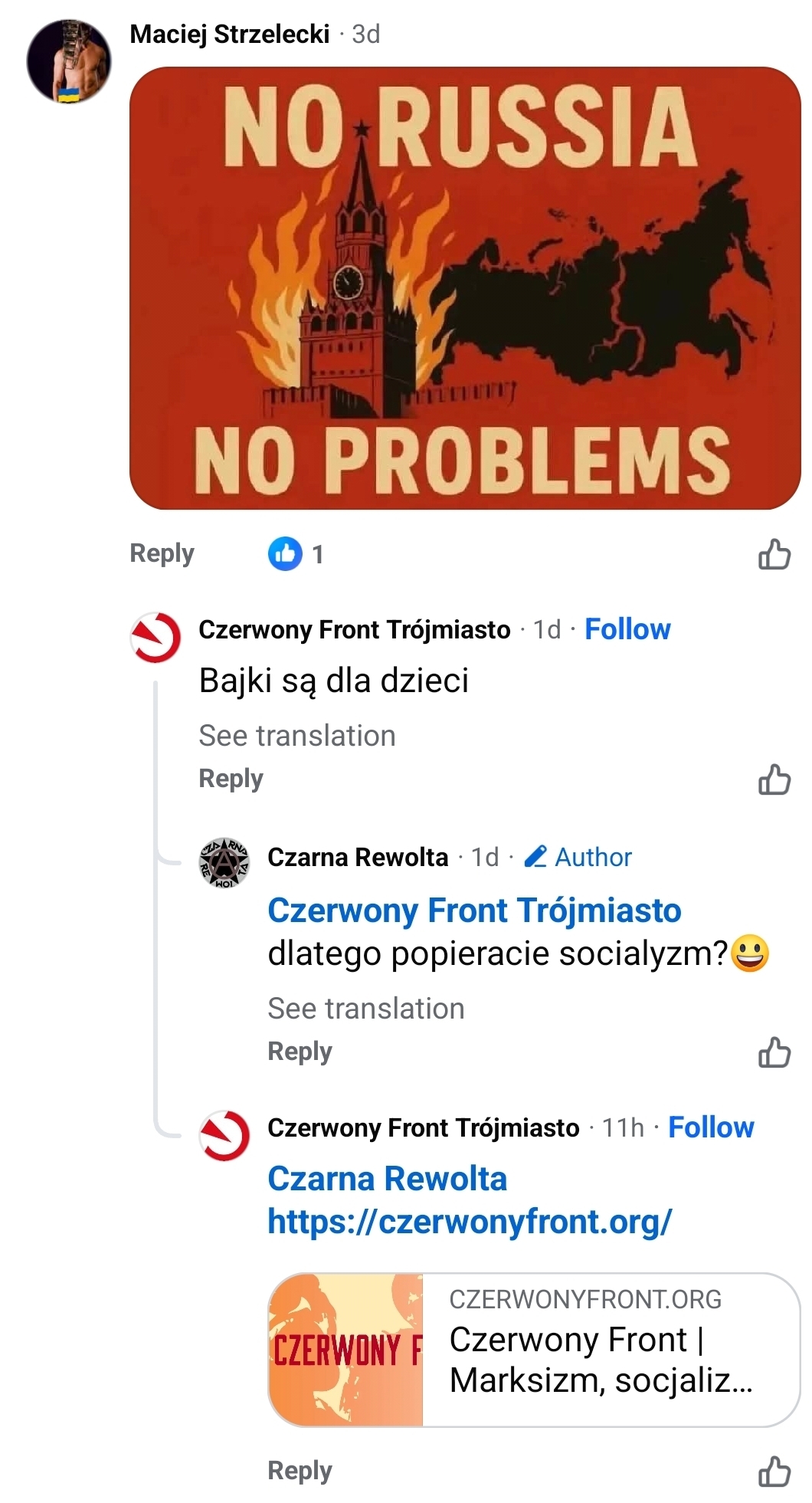Like the 'Bajki są dla dzieci' comment
Screen dimensions: 812x1503
(774, 779)
